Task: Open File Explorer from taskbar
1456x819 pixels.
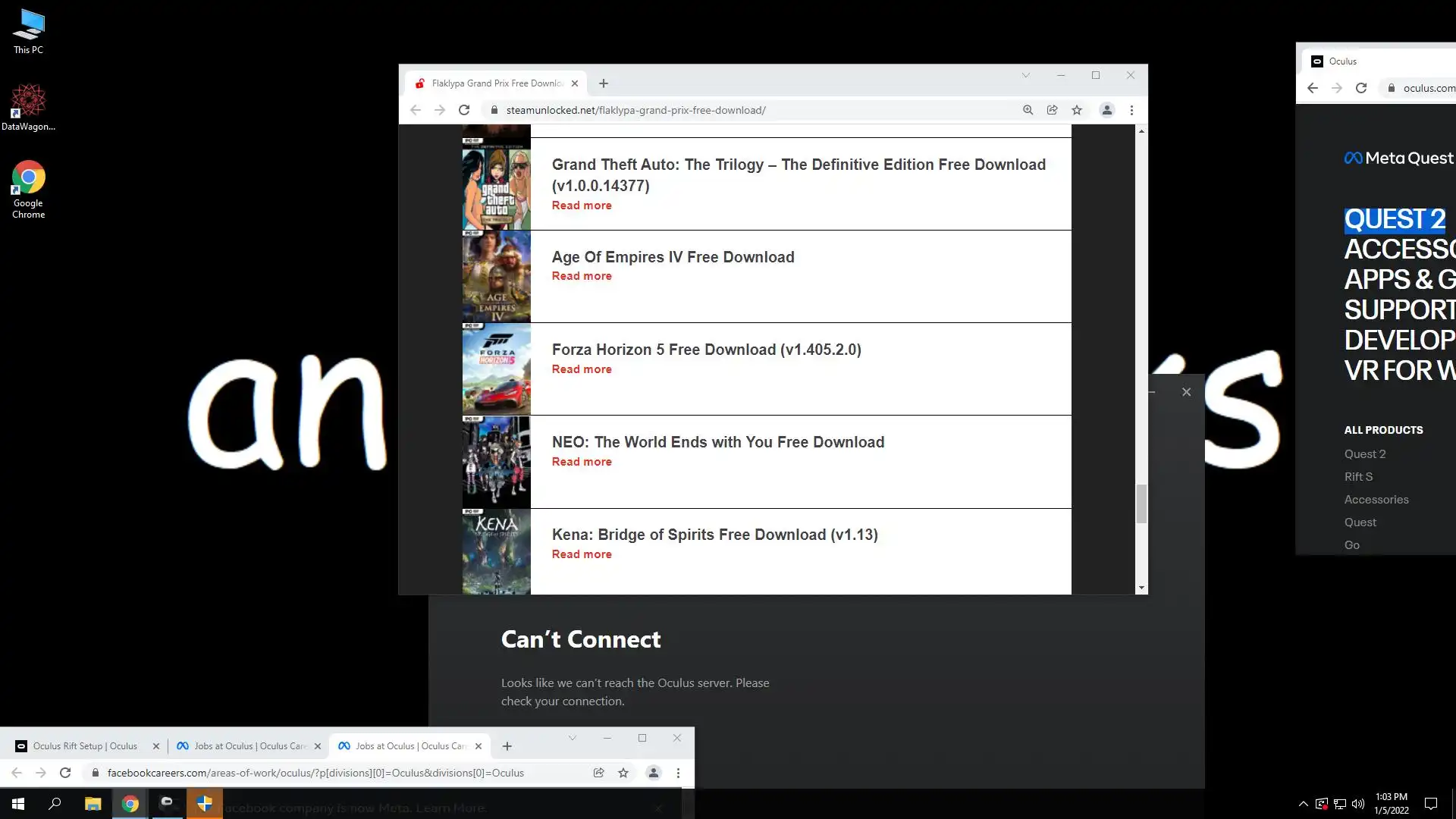Action: pyautogui.click(x=93, y=804)
